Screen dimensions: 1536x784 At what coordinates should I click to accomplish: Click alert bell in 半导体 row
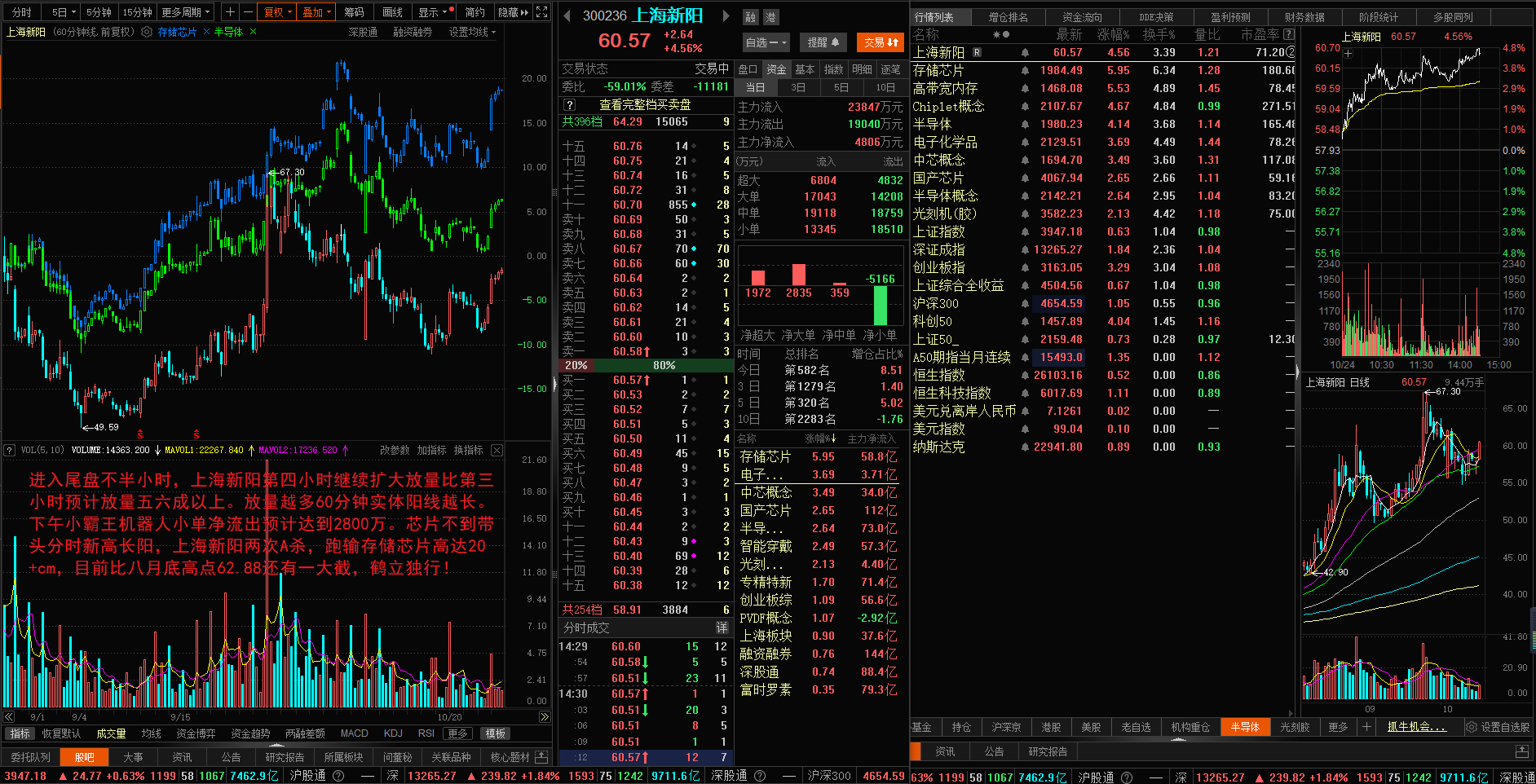tap(1025, 124)
